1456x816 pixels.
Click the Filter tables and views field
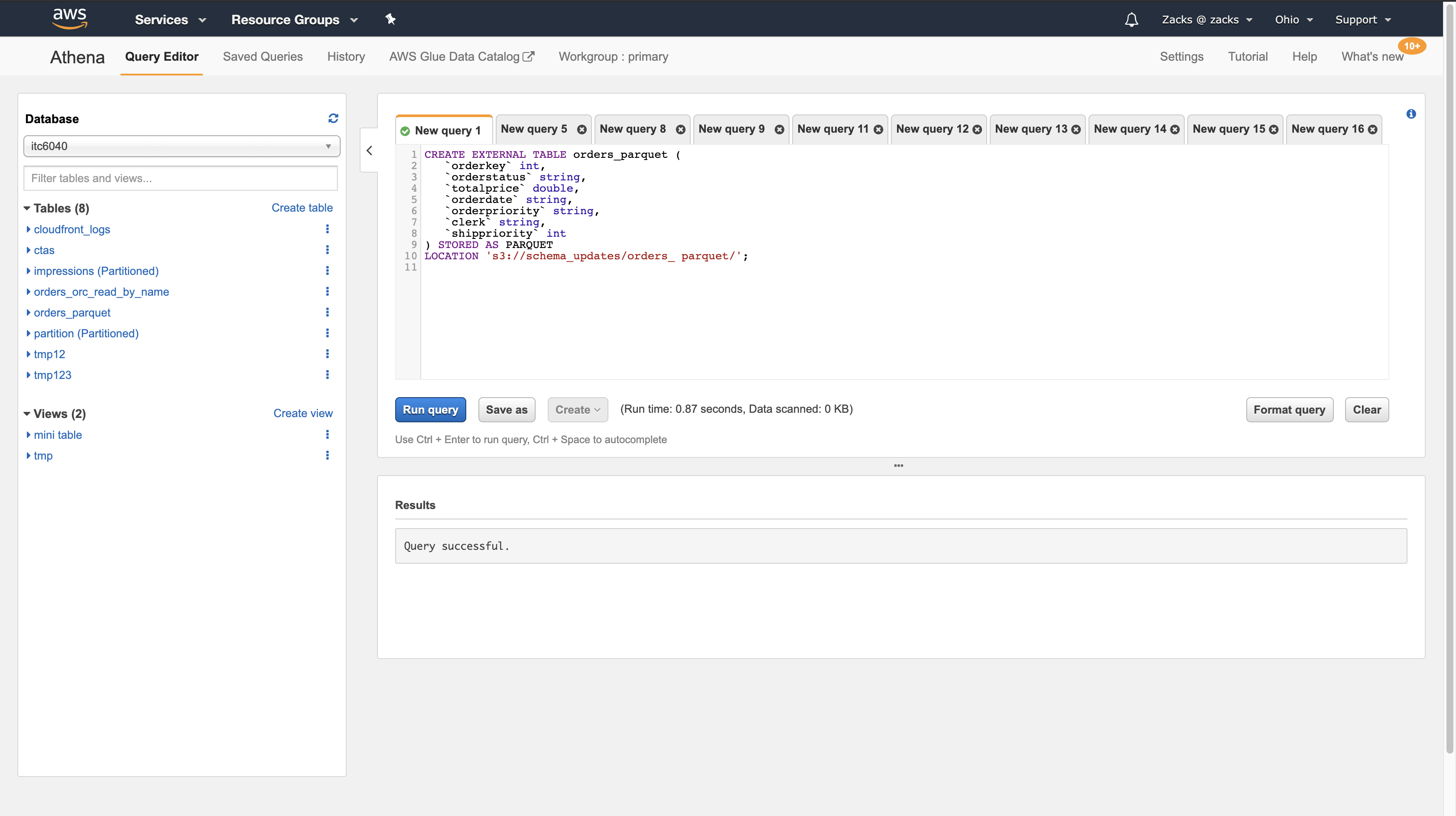click(x=181, y=178)
